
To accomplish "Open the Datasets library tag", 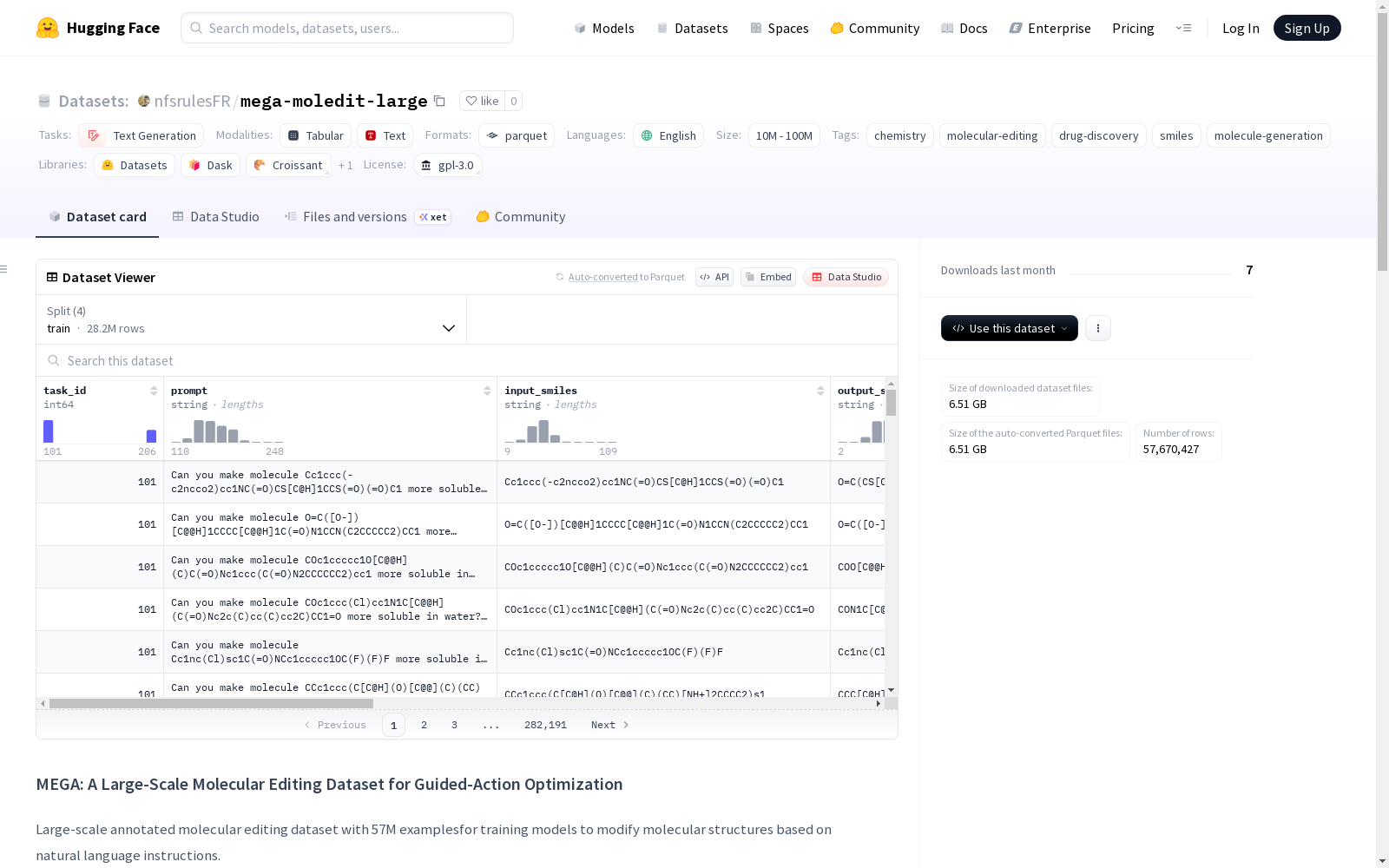I will (135, 165).
